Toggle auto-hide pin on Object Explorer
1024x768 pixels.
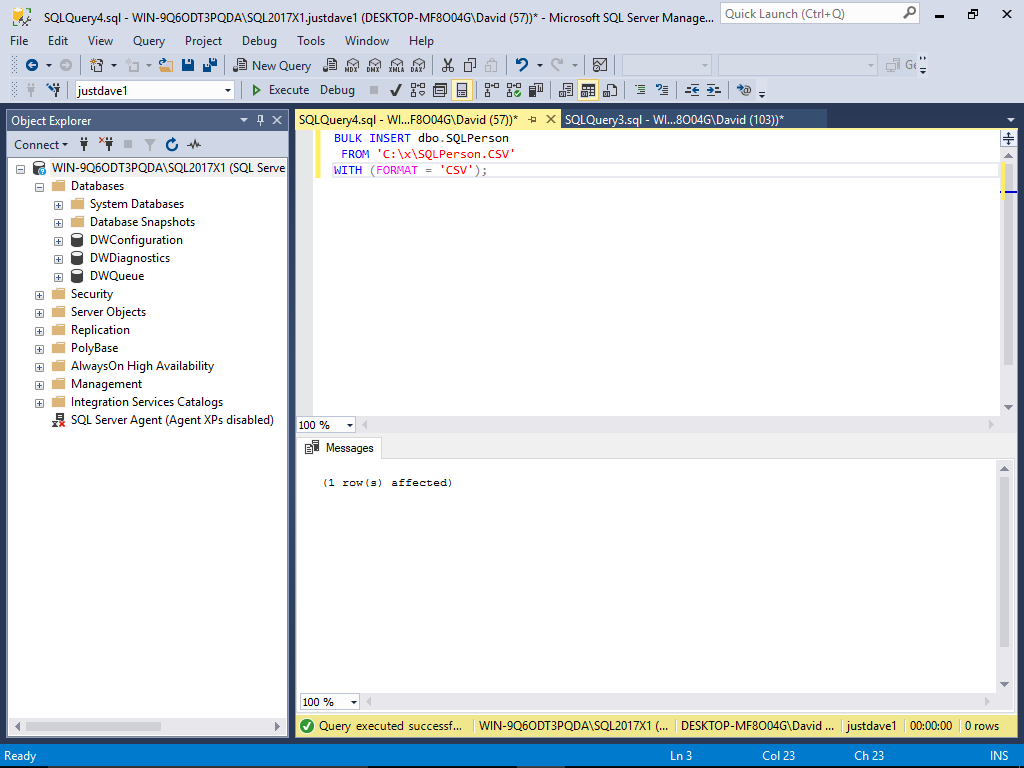pyautogui.click(x=261, y=120)
